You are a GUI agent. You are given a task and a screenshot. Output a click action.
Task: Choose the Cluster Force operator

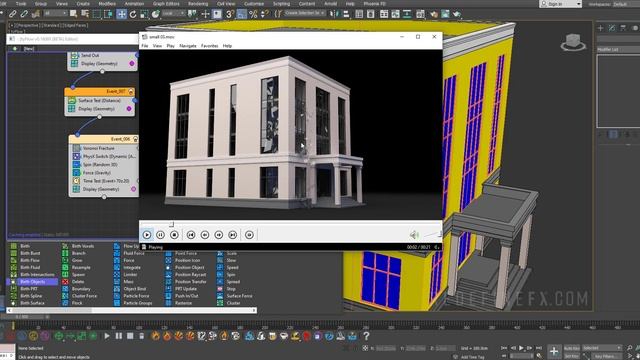click(x=80, y=296)
